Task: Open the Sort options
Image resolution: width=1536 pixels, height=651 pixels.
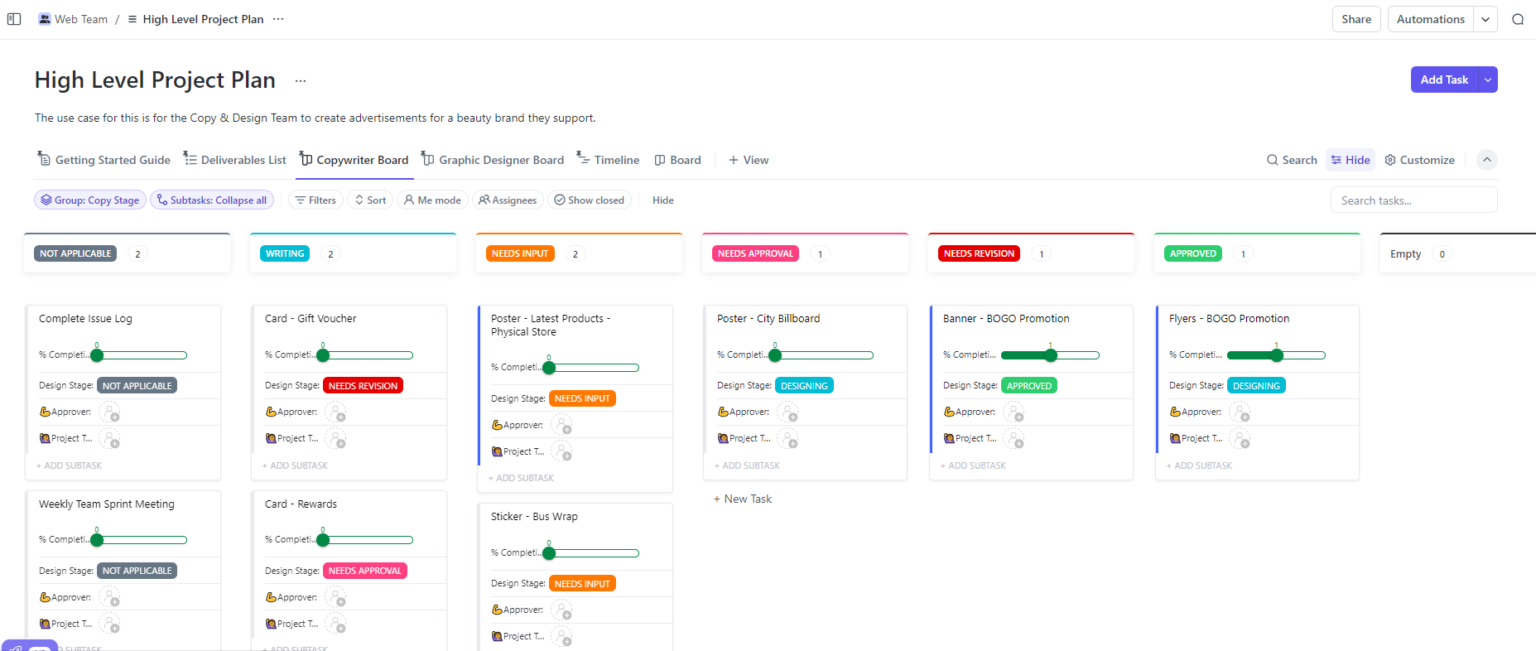Action: tap(370, 199)
